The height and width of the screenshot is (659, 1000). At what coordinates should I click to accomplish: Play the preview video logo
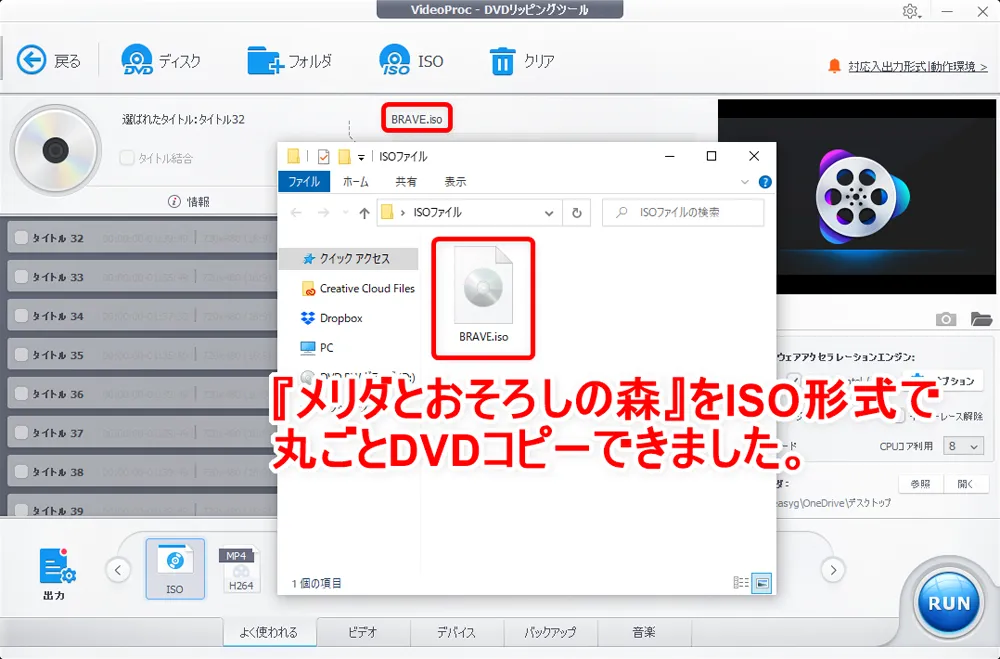click(862, 197)
